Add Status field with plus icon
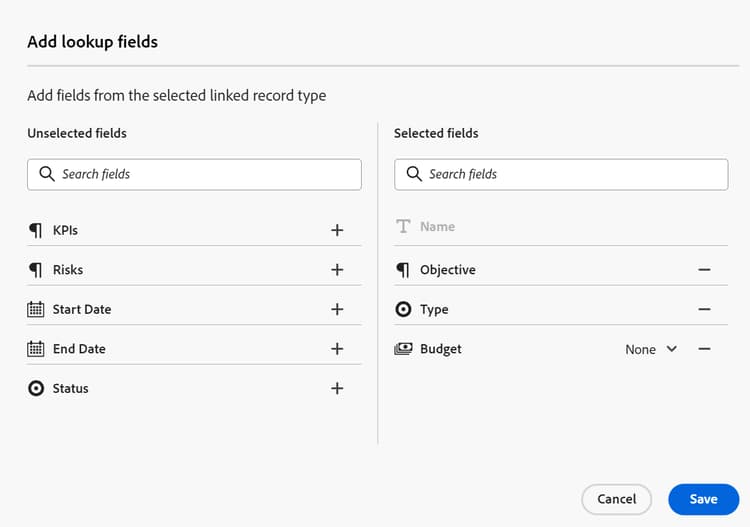 pos(337,388)
